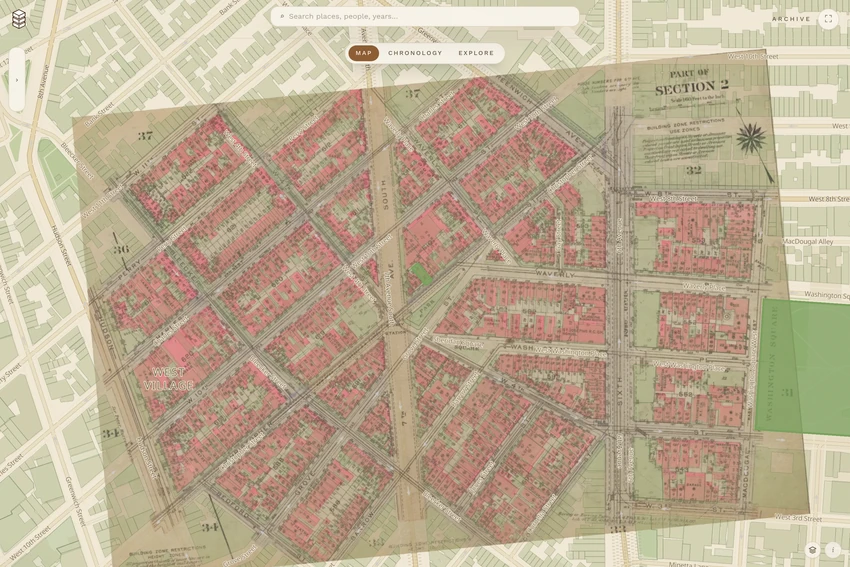Switch to the EXPLORE tab
The height and width of the screenshot is (567, 850).
tap(476, 53)
